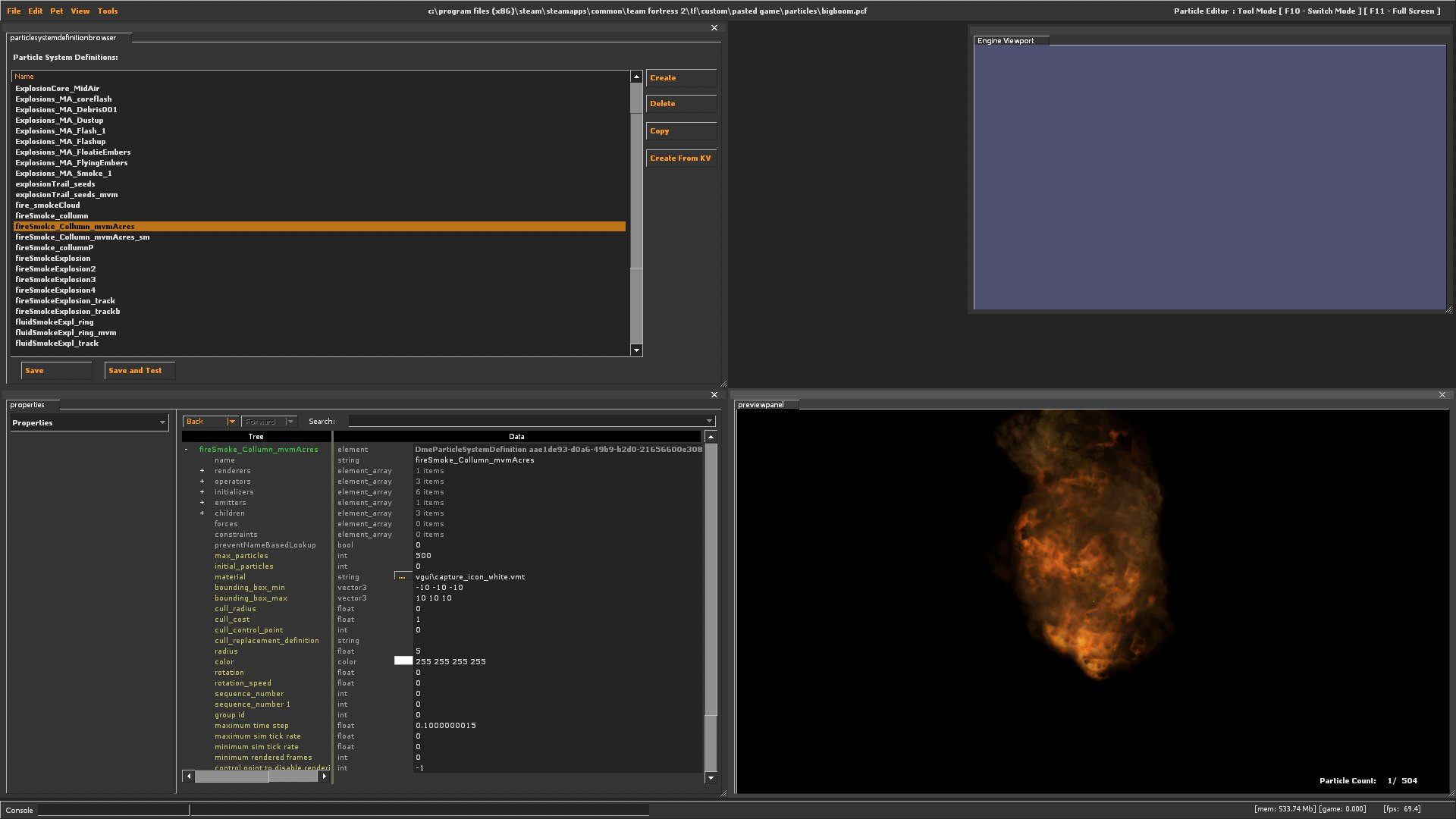
Task: Click Save and Test button
Action: click(x=140, y=371)
